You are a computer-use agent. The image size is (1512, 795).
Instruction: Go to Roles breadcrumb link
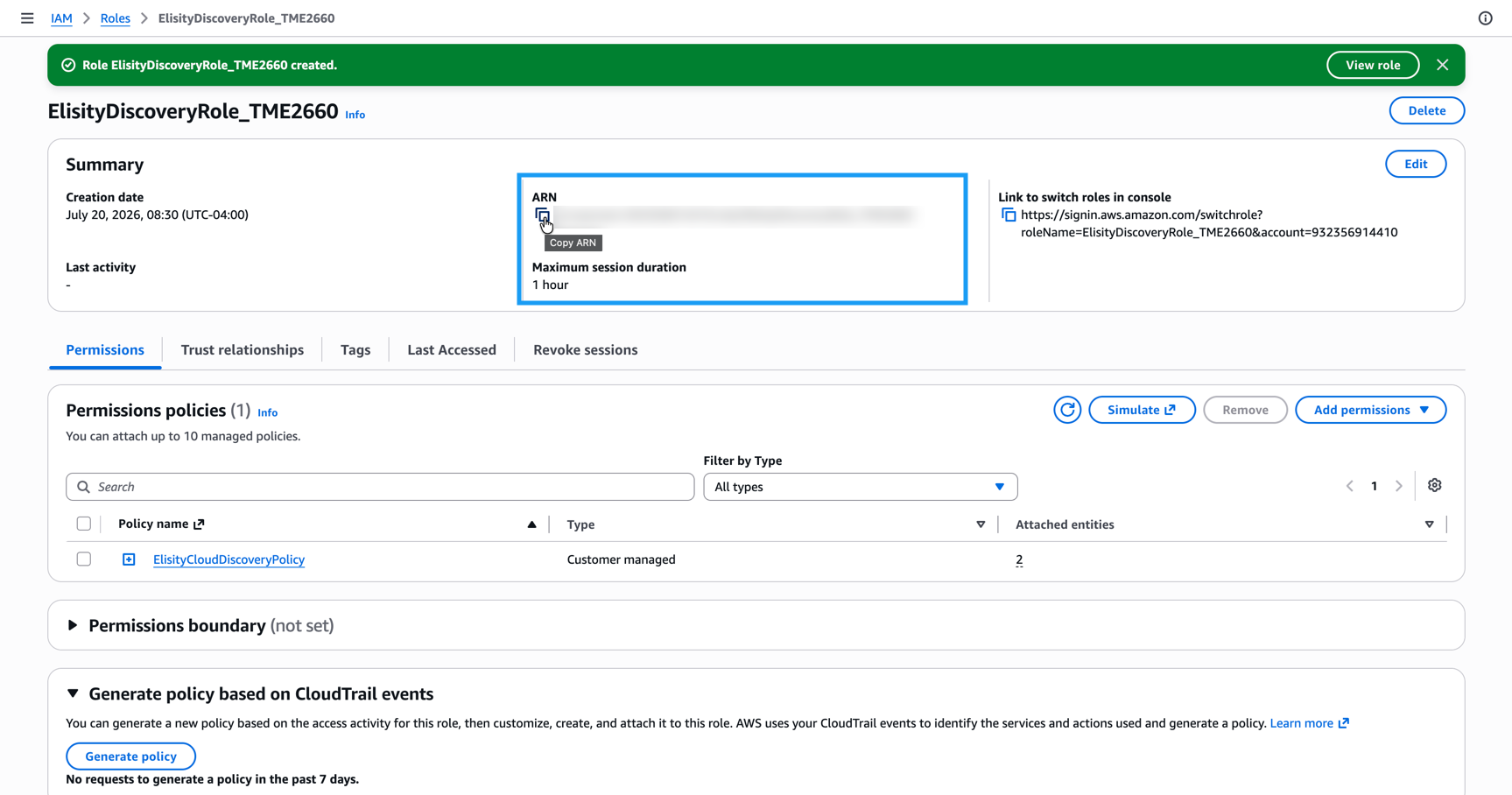pos(115,18)
